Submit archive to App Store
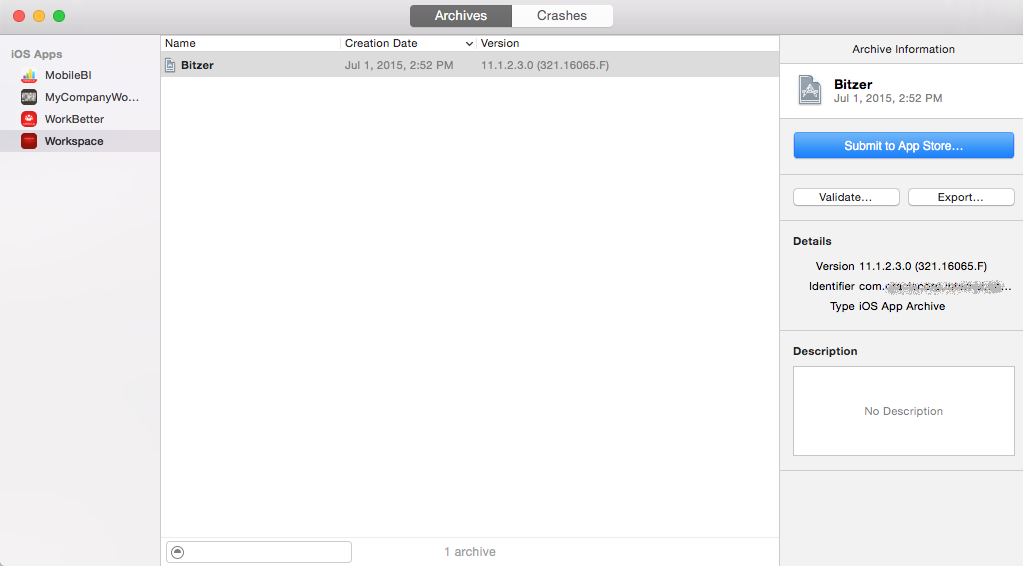Screen dimensions: 1023x566 point(903,145)
